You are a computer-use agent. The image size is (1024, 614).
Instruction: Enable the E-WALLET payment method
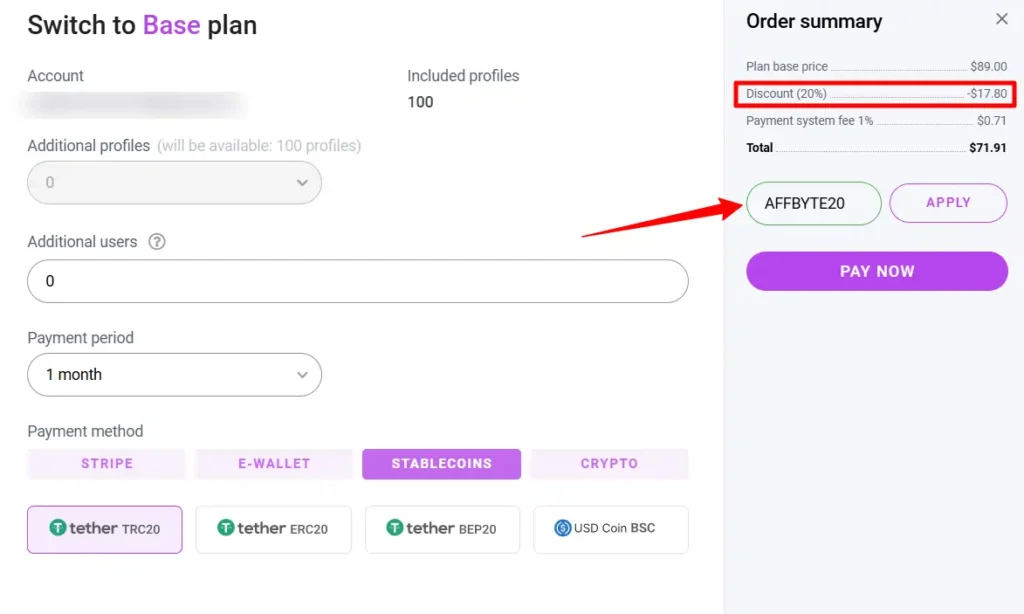(273, 464)
